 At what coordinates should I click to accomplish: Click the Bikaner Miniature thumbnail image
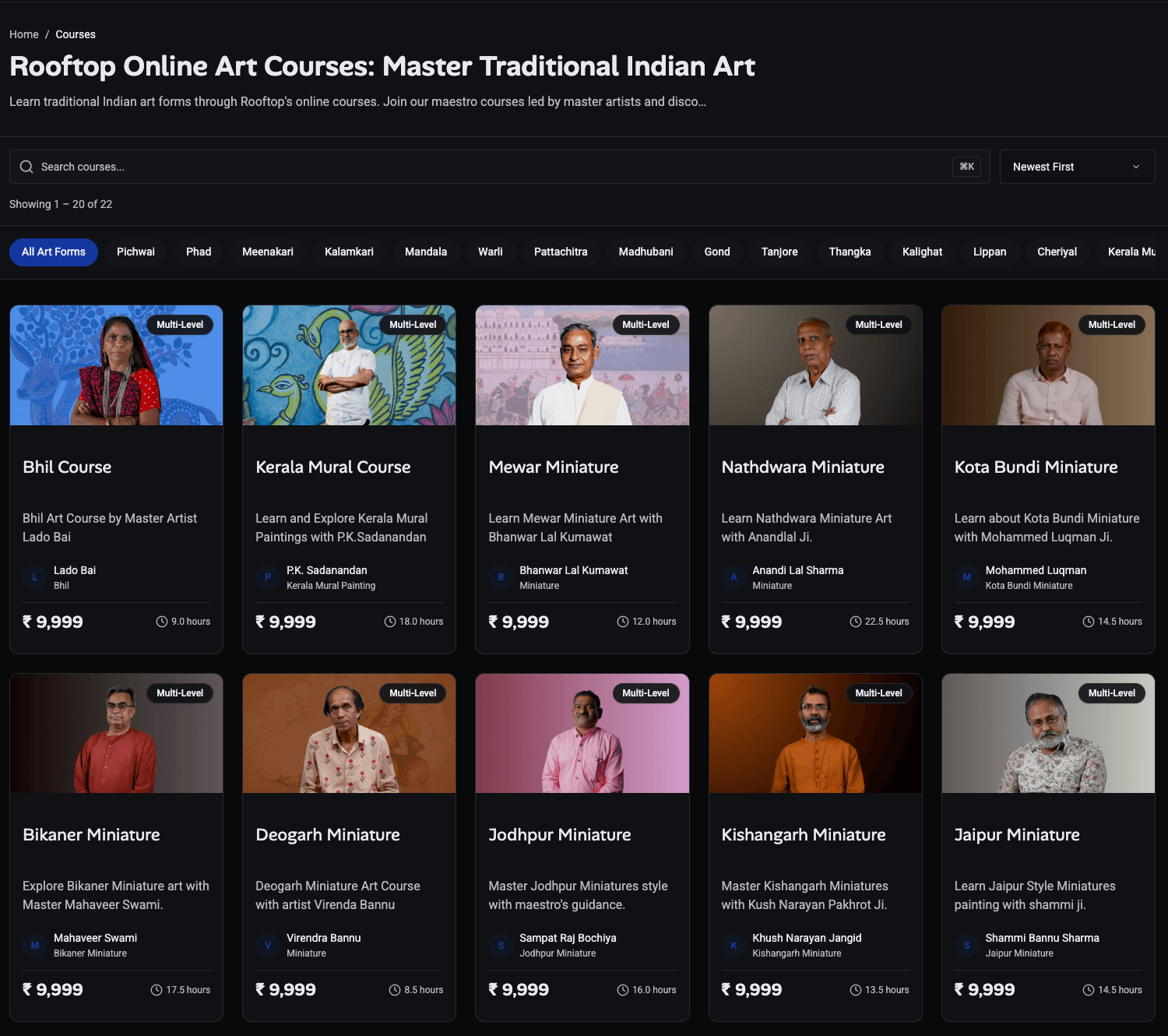click(116, 733)
